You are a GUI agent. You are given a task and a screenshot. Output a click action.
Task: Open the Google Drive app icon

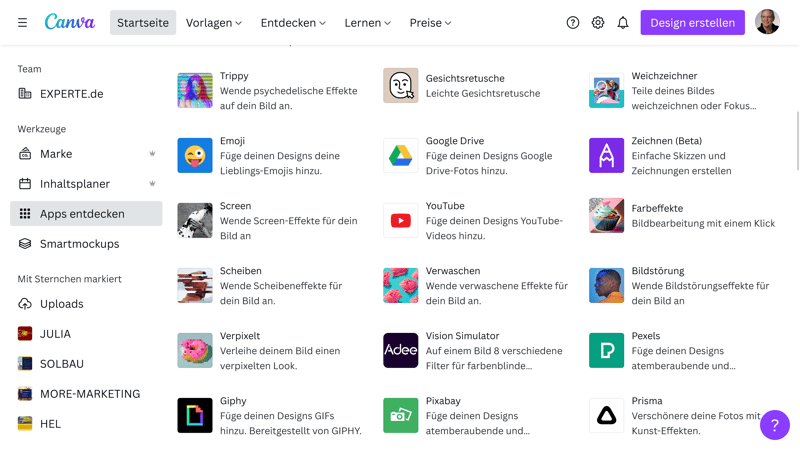coord(401,156)
